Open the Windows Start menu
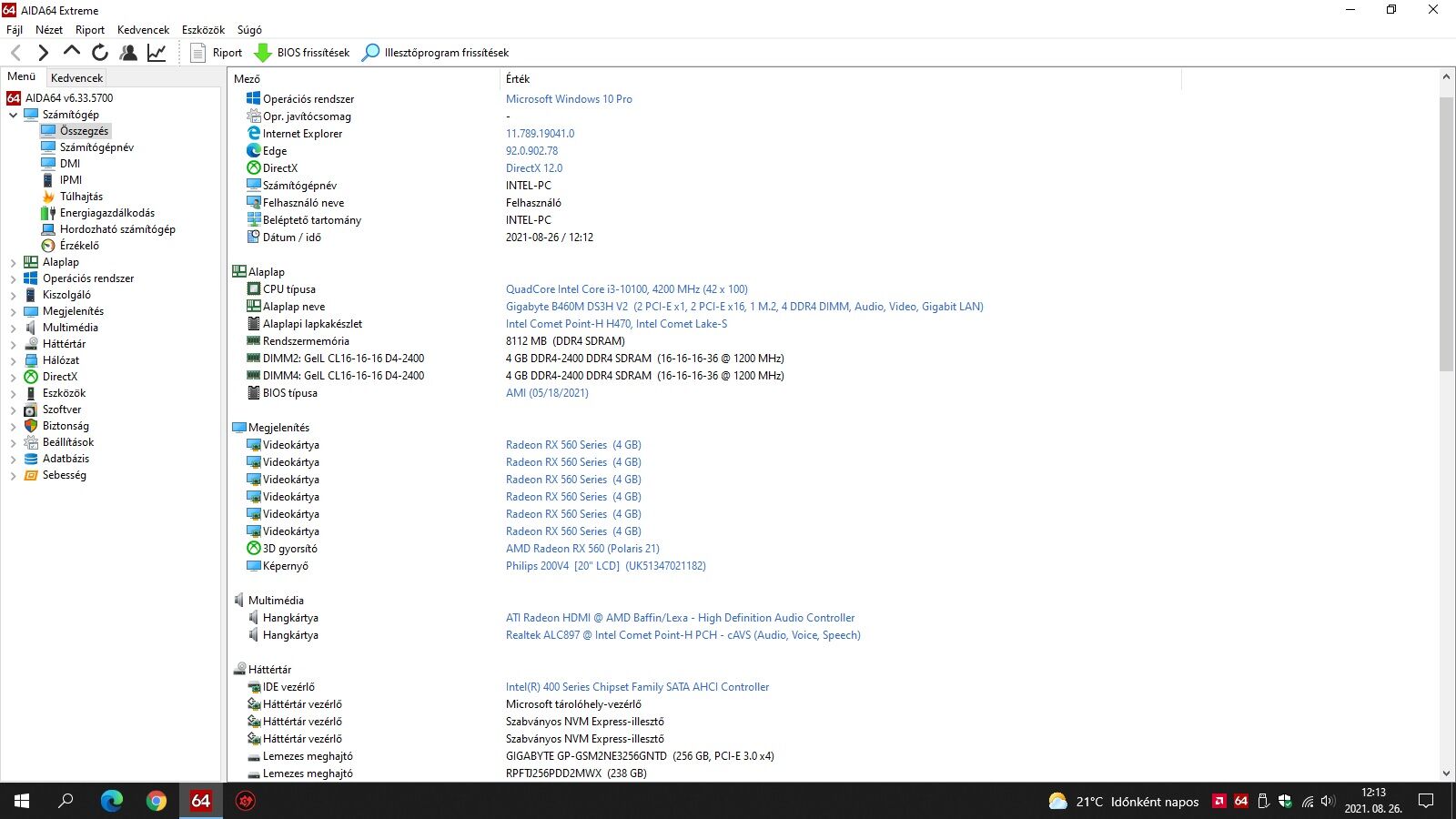Image resolution: width=1456 pixels, height=819 pixels. click(x=22, y=801)
